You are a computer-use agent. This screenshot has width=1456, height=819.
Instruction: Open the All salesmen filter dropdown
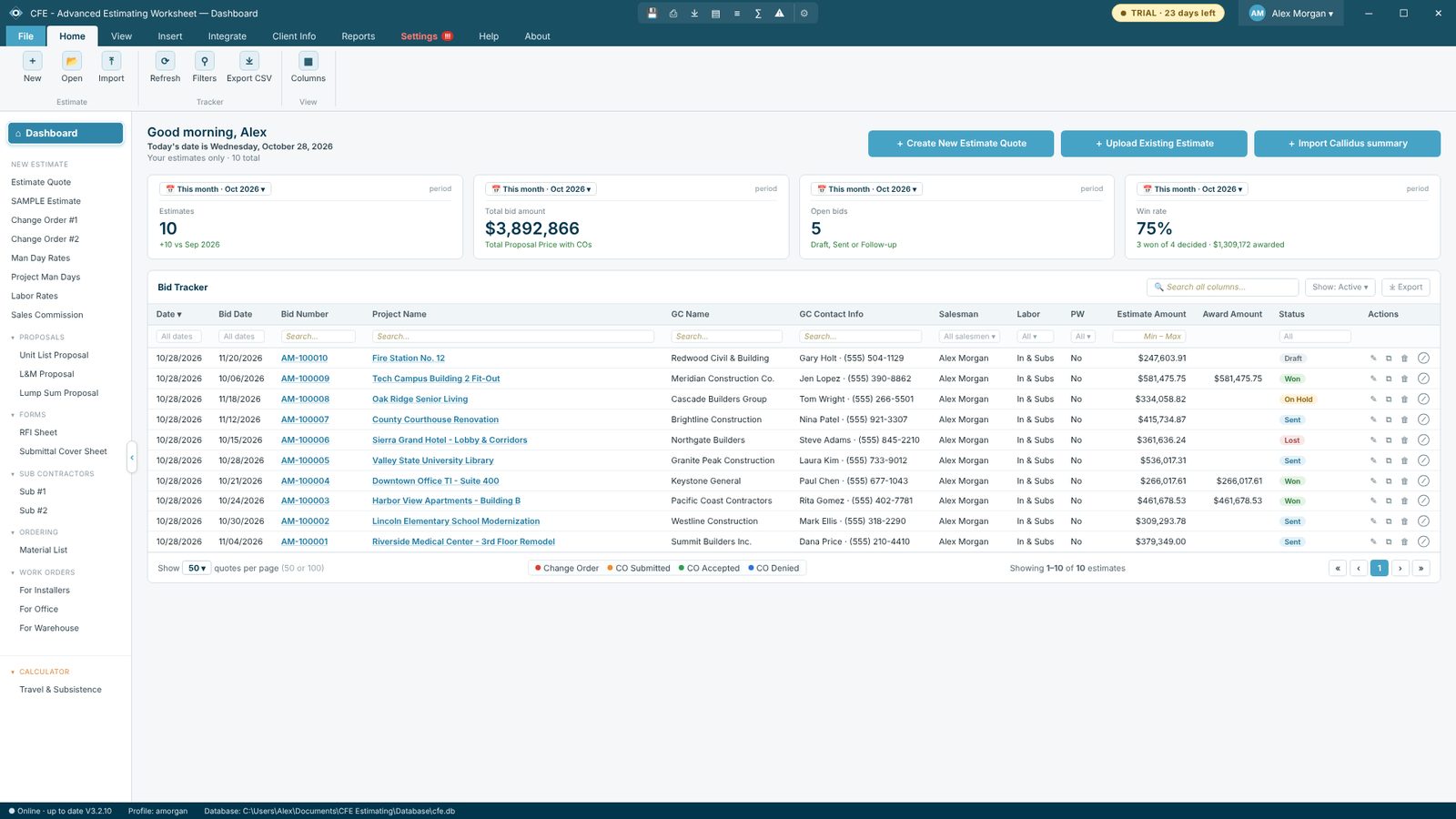tap(969, 337)
